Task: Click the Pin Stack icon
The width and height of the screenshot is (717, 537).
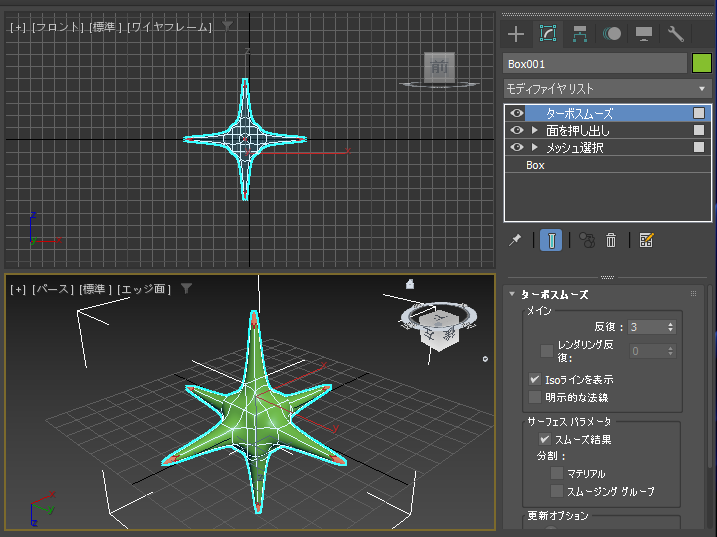Action: [515, 240]
